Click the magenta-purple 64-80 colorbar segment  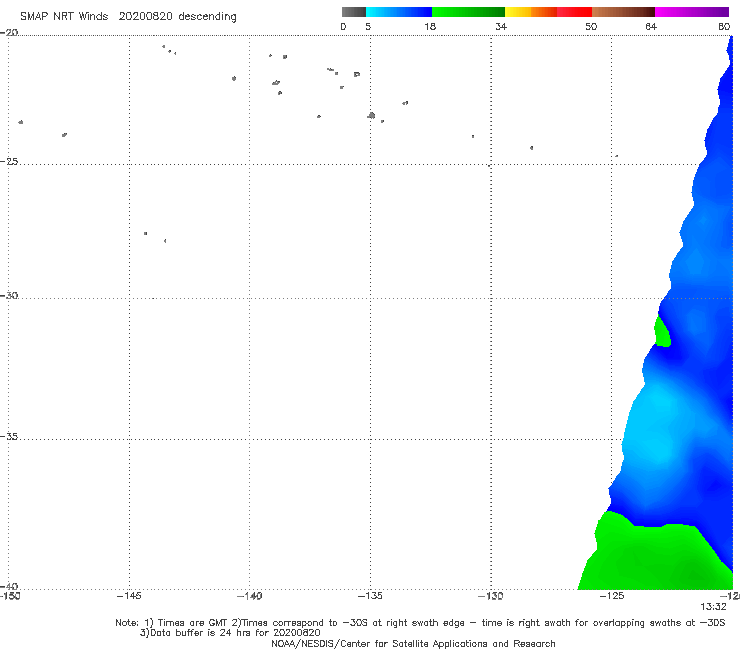[692, 12]
